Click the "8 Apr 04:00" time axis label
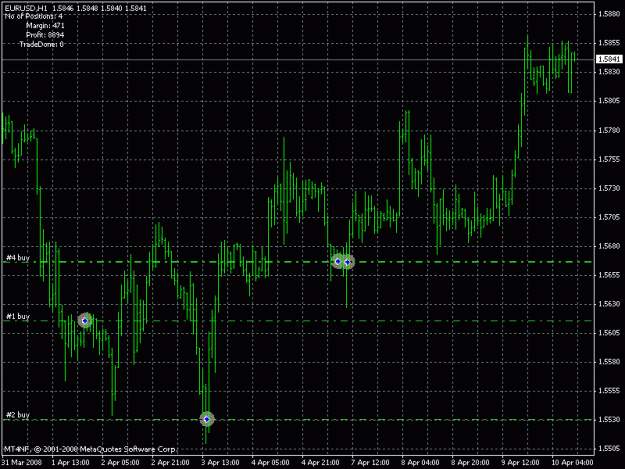Image resolution: width=625 pixels, height=469 pixels. [420, 463]
